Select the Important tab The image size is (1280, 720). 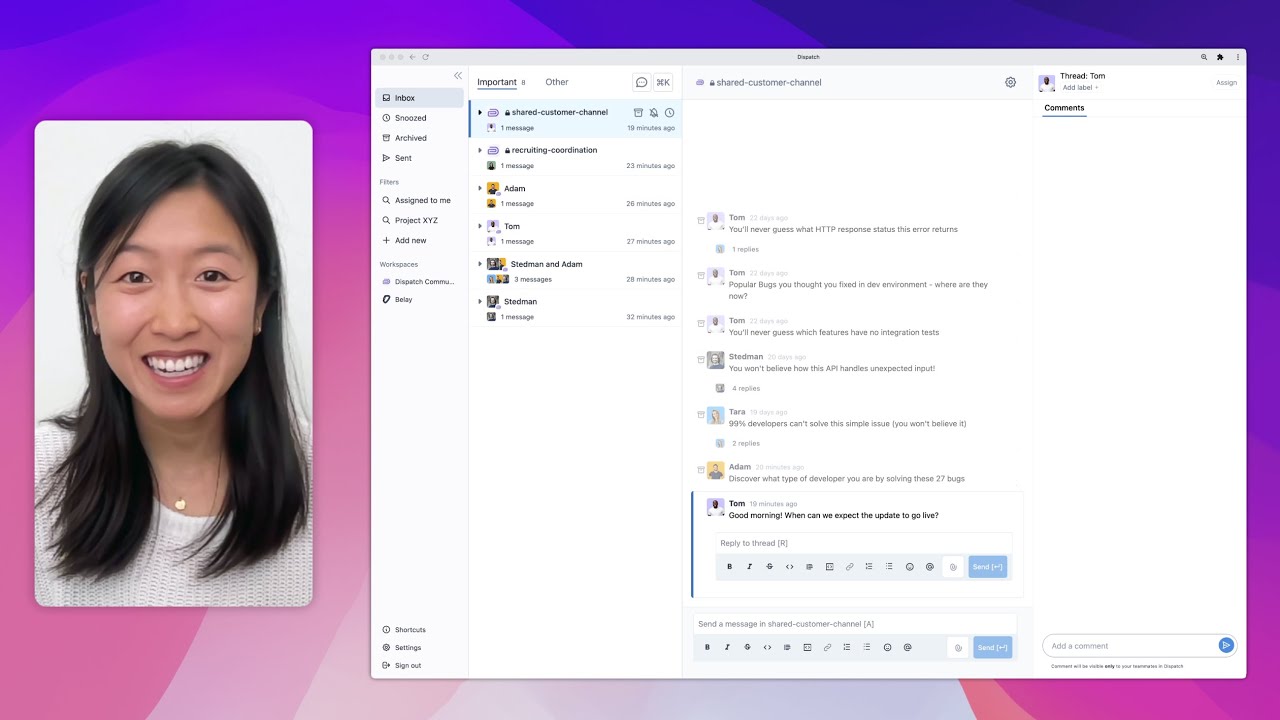pyautogui.click(x=497, y=82)
